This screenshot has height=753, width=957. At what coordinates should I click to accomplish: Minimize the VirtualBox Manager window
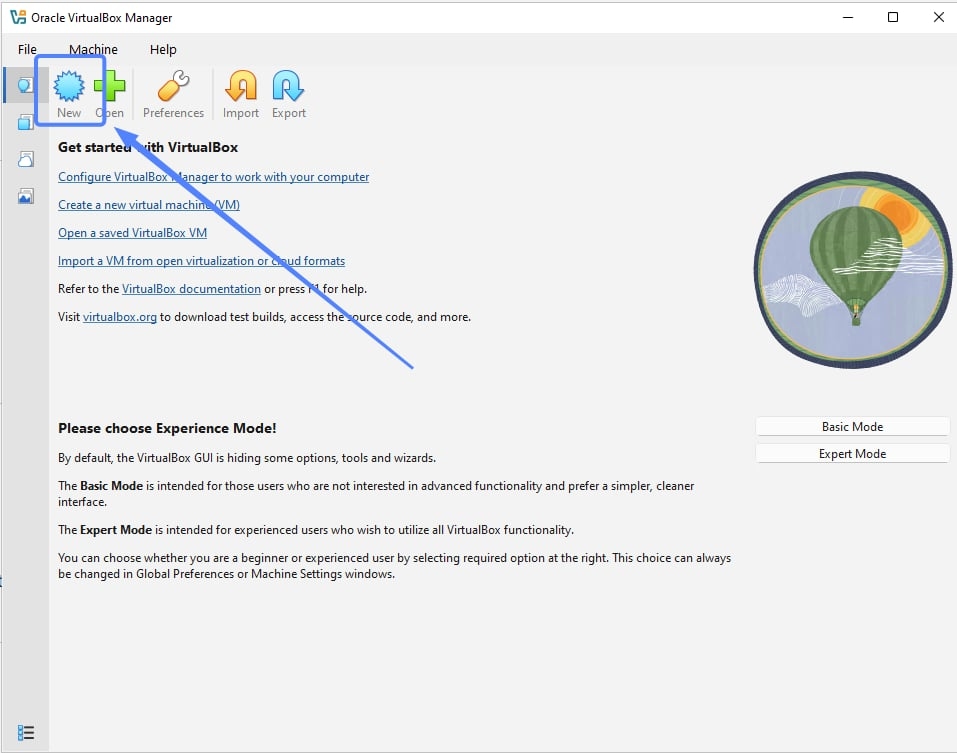point(848,17)
